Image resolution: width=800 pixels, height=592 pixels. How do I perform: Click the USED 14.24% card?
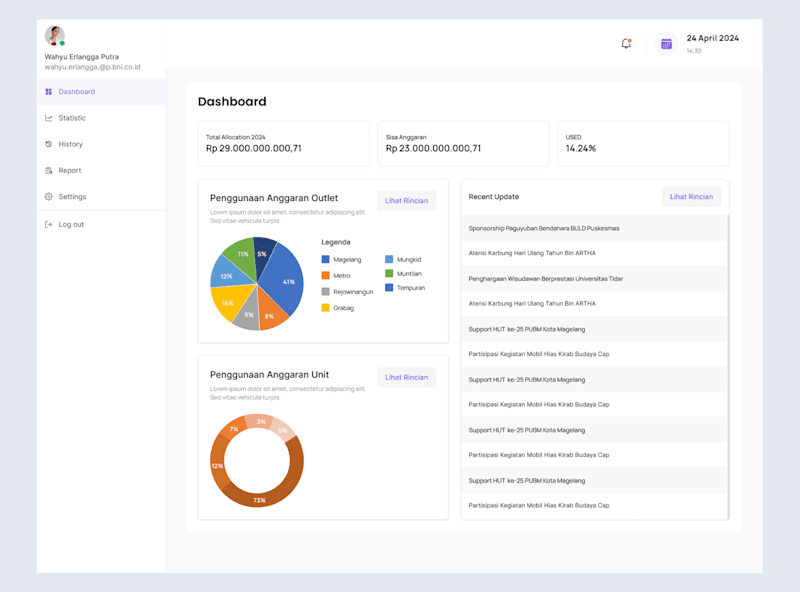point(643,143)
